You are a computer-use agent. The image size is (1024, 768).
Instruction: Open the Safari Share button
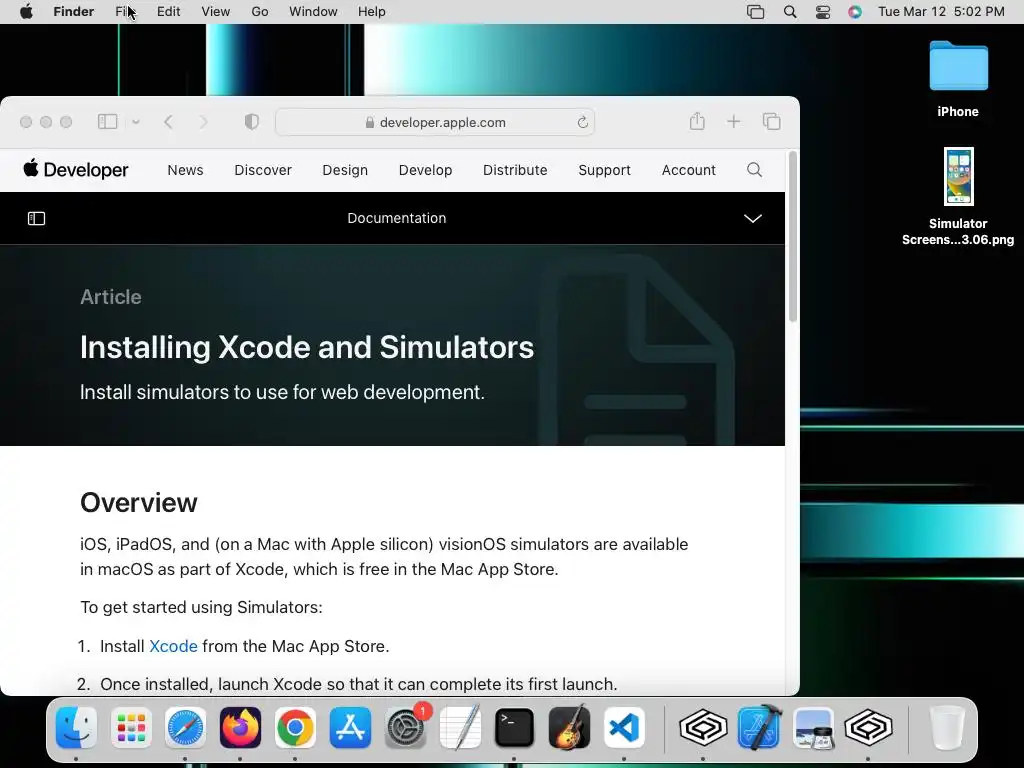(697, 121)
